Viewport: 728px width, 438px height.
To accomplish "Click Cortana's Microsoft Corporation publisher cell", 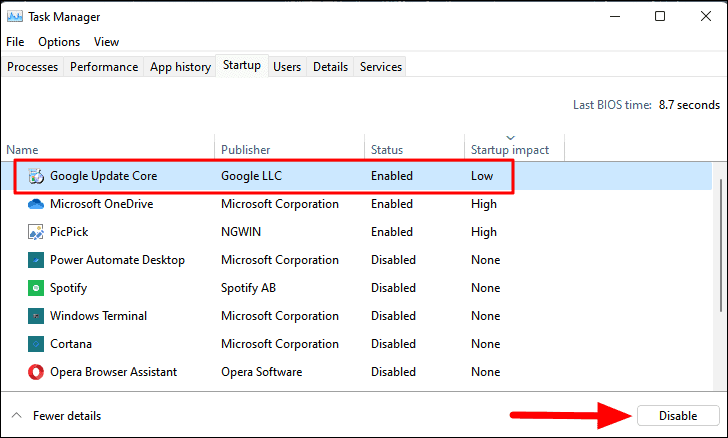I will point(280,344).
